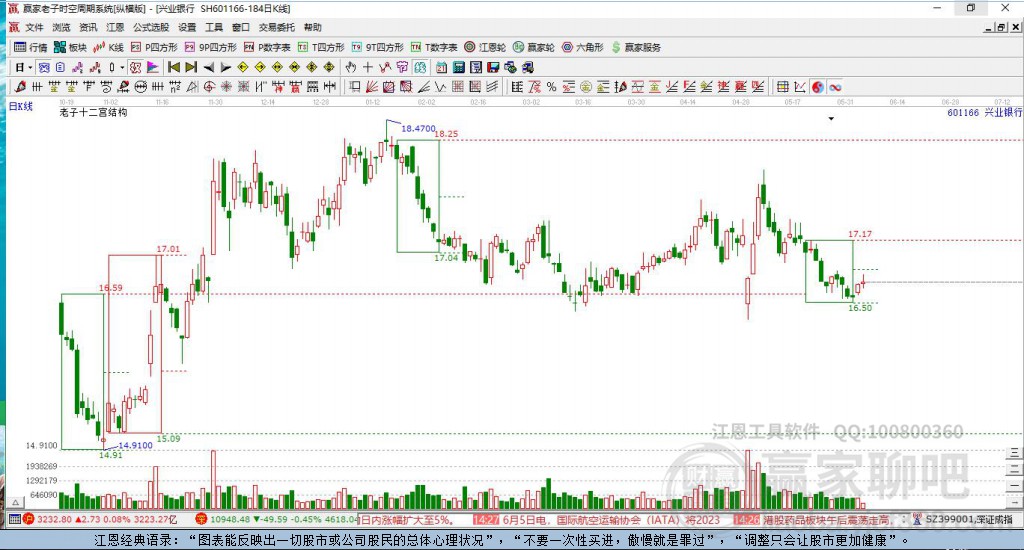Click the black right arrow icon
Screen dimensions: 1024x550
click(225, 67)
